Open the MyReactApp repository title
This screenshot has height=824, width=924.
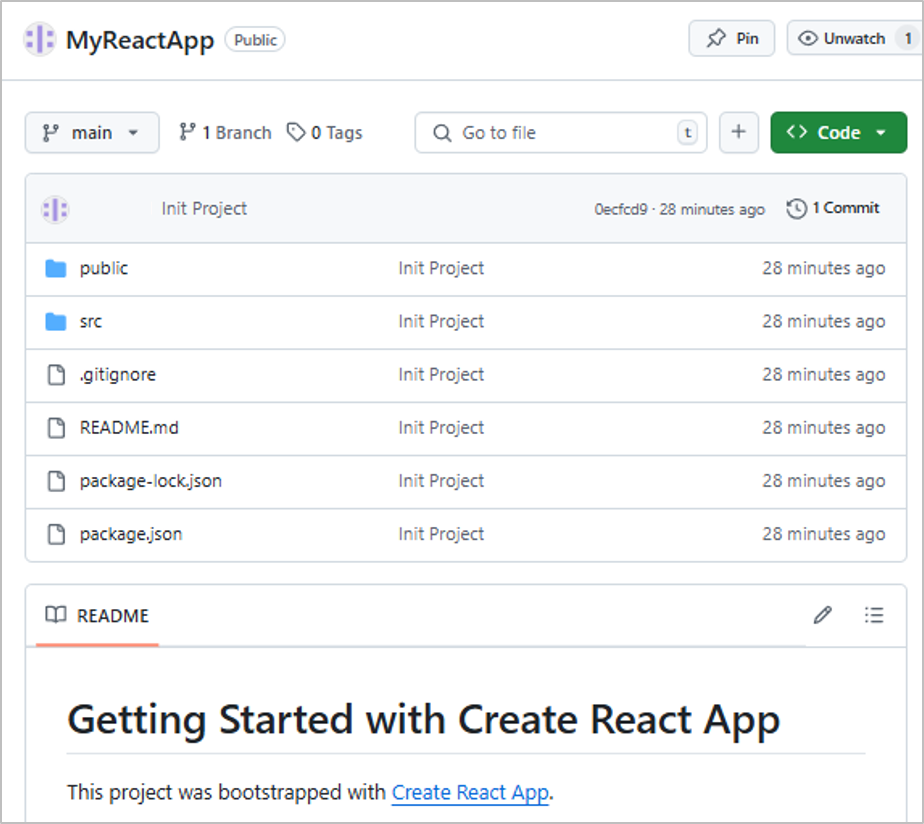140,41
